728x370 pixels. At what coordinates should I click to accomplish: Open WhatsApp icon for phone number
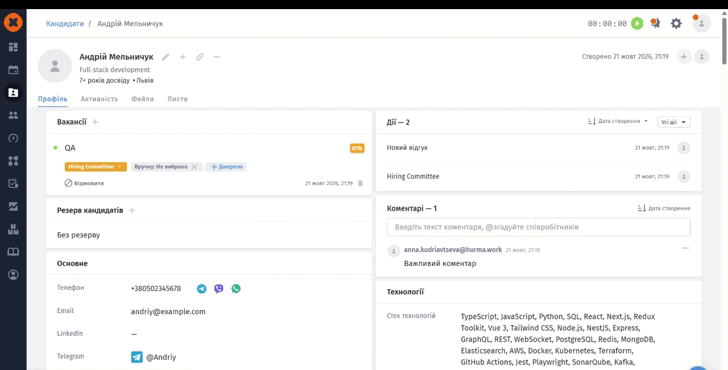pos(236,288)
